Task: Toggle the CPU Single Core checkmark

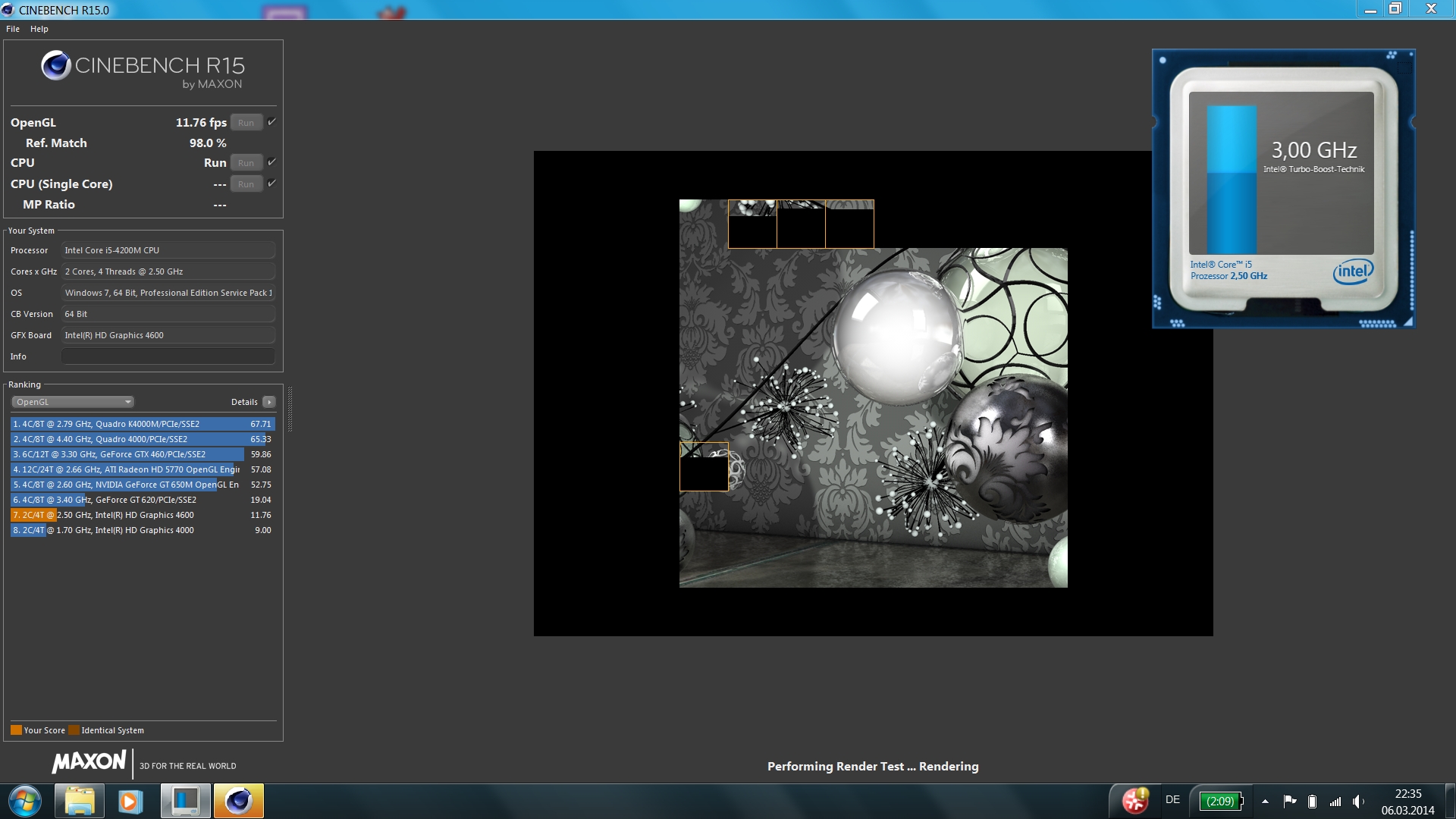Action: [271, 184]
